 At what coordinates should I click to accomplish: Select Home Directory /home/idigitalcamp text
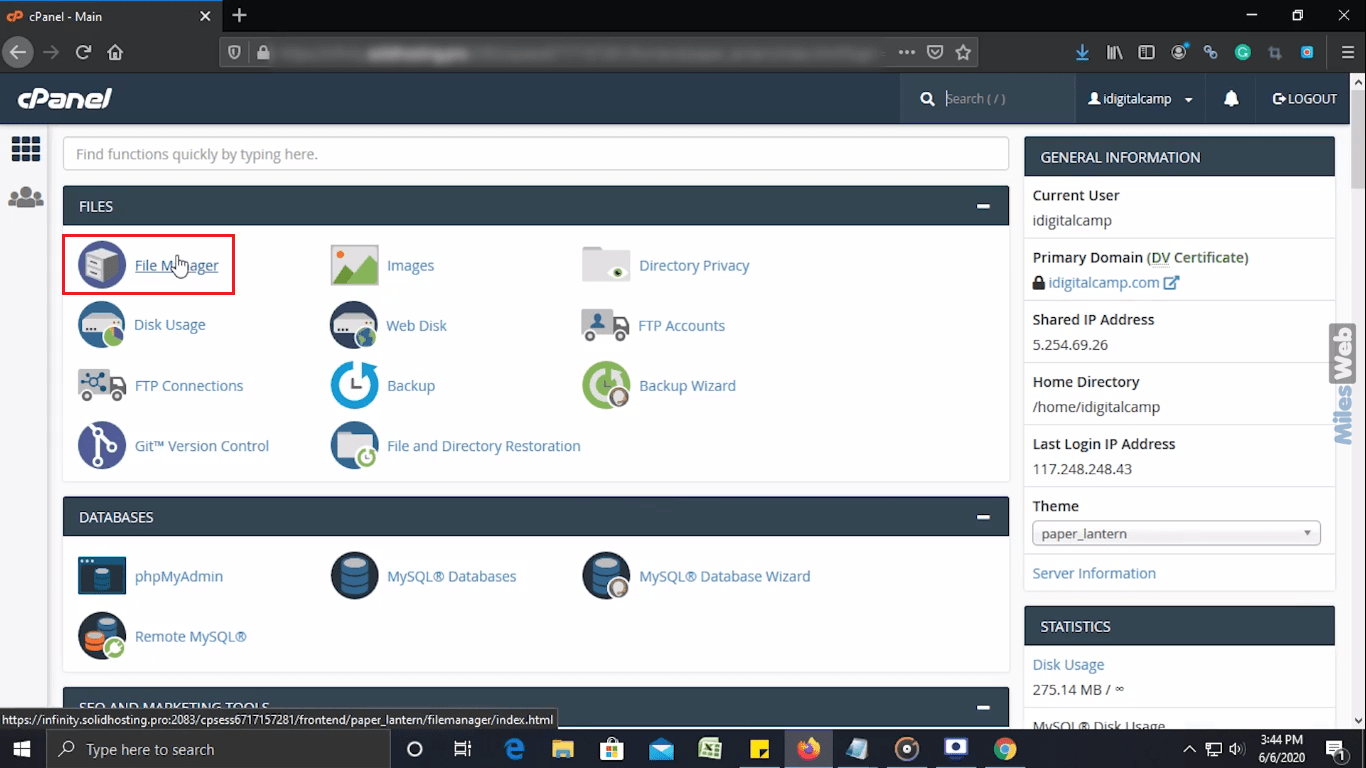(x=1096, y=407)
